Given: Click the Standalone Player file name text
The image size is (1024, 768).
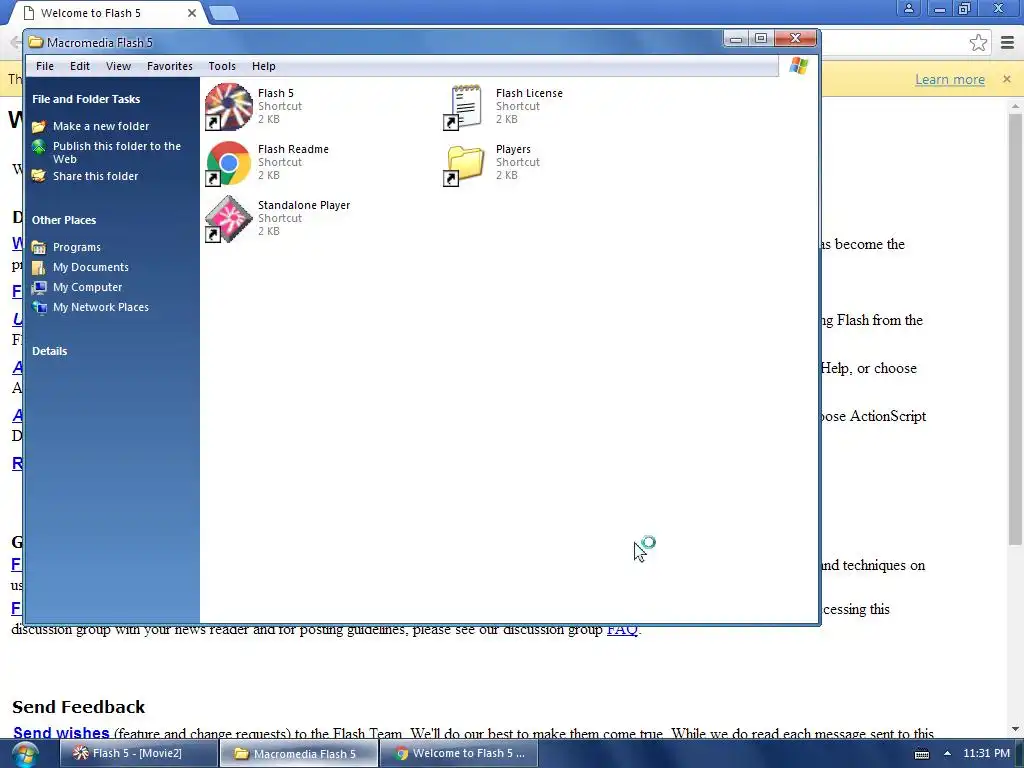Looking at the screenshot, I should click(304, 206).
